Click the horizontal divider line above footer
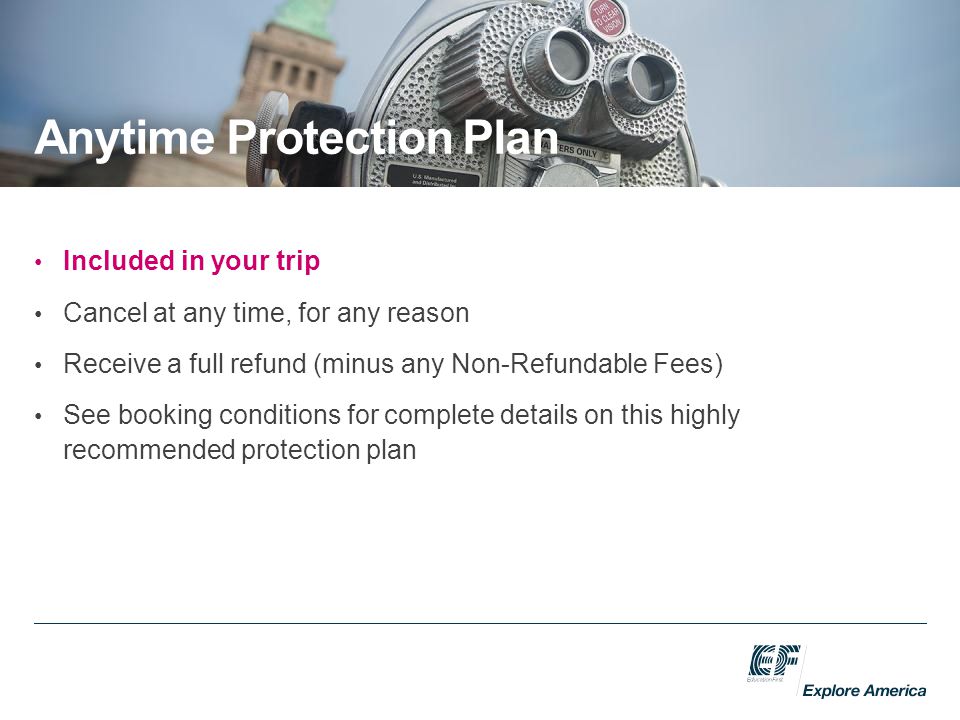This screenshot has height=720, width=960. [480, 623]
